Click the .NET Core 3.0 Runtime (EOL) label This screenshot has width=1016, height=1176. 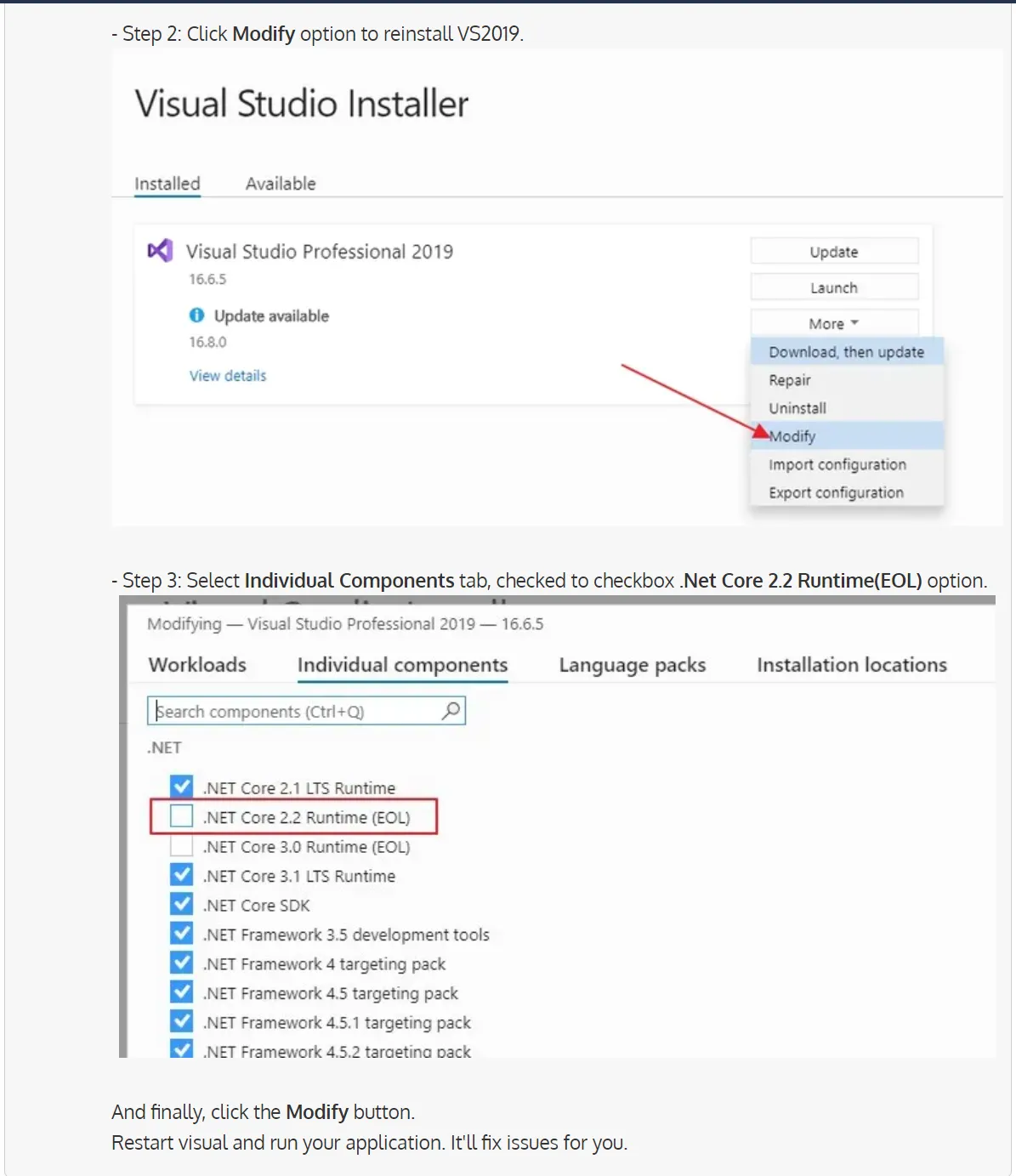click(x=307, y=847)
